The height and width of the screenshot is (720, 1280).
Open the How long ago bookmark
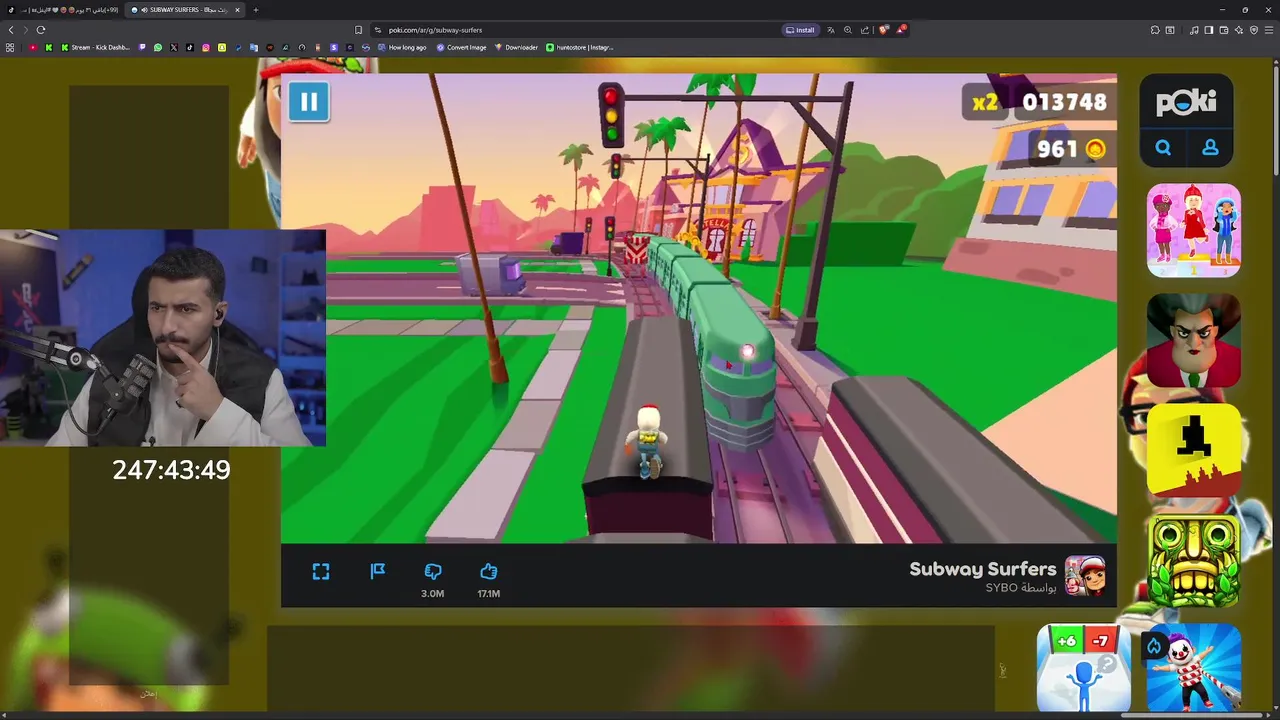tap(402, 47)
